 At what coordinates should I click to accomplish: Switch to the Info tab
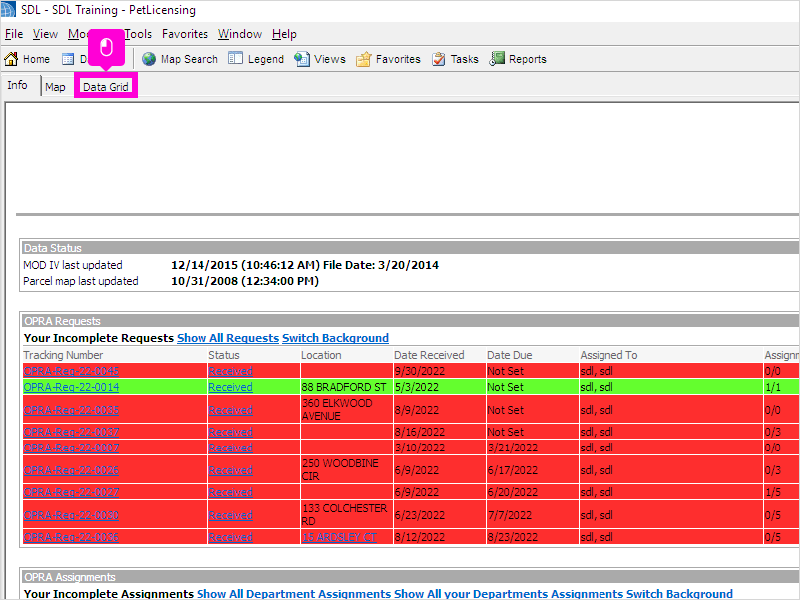17,85
